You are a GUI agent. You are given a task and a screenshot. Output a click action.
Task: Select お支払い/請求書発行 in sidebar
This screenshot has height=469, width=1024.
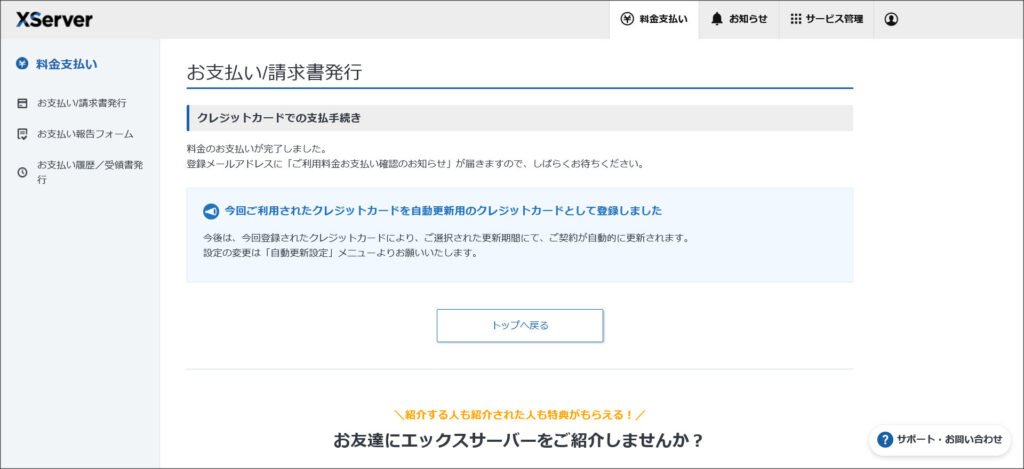80,103
